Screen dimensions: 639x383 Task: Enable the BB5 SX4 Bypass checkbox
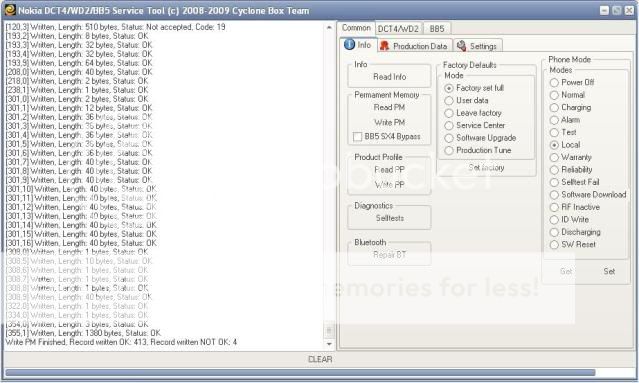tap(357, 136)
